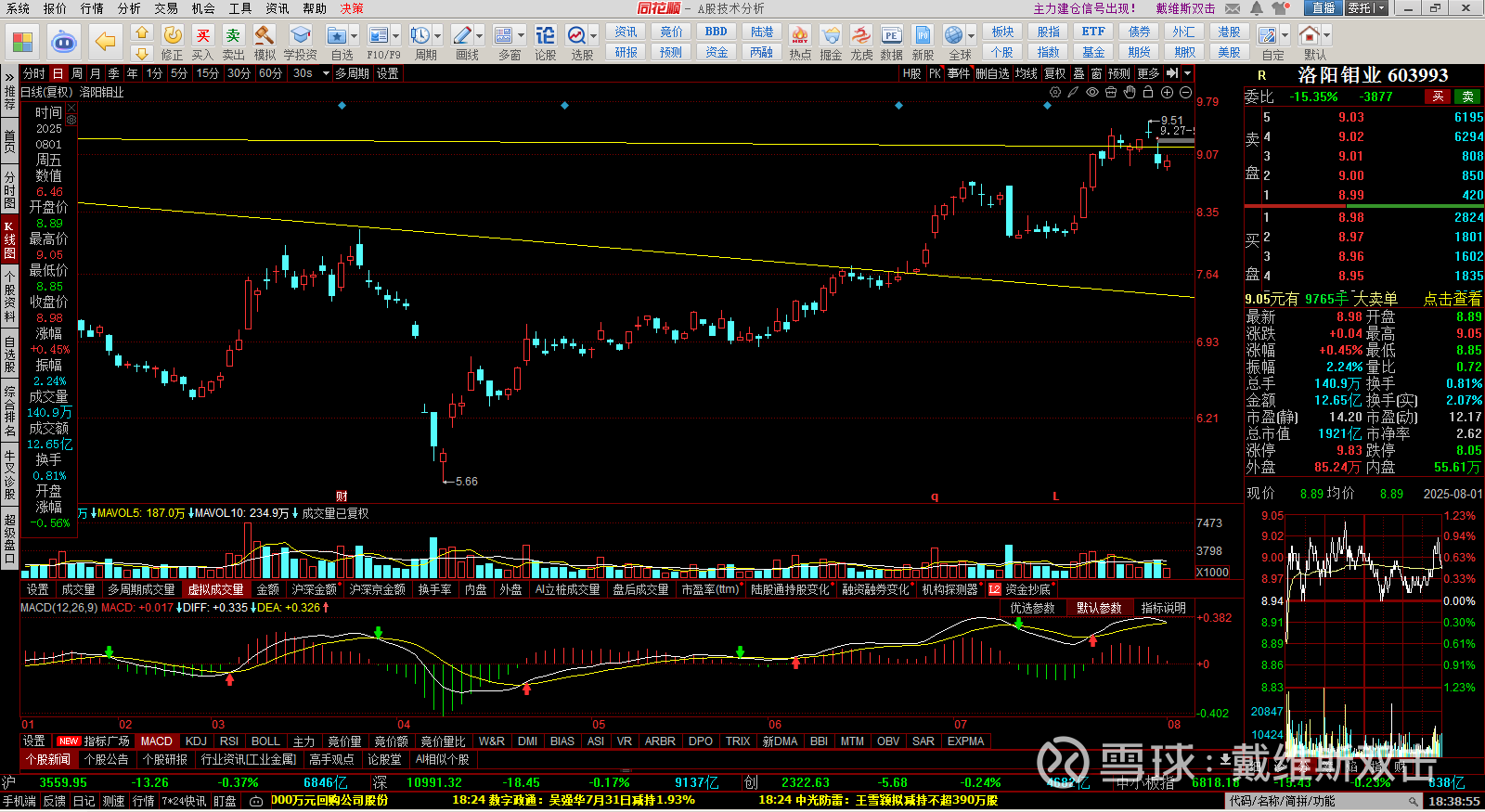Screen dimensions: 1485x812
Task: Expand the 画线 dropdown arrow
Action: click(x=480, y=36)
